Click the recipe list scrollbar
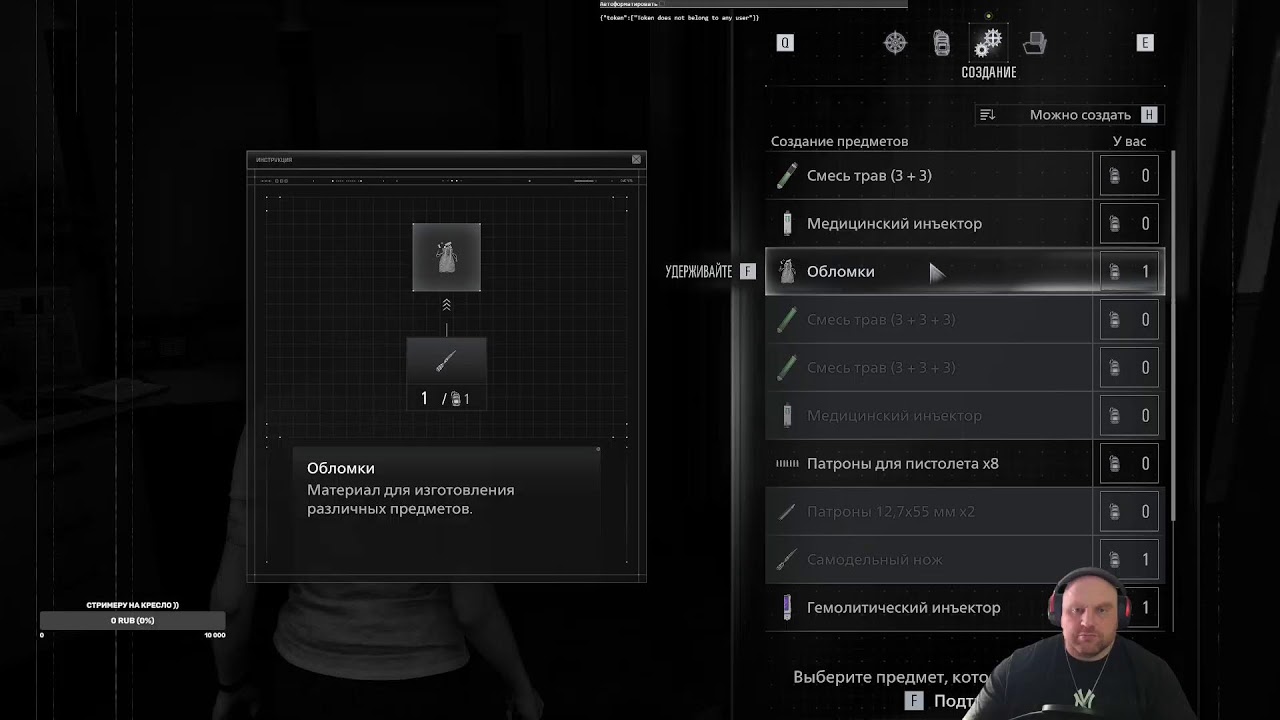Screen dimensions: 1280x720 (1173, 335)
